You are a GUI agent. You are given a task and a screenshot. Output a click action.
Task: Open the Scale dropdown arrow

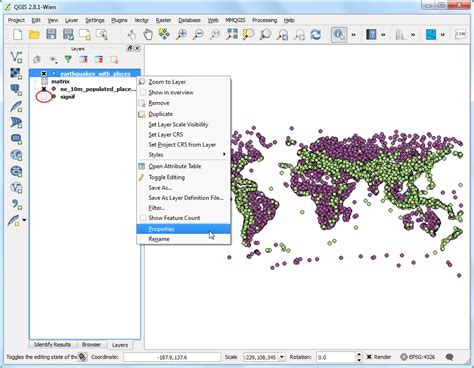click(282, 357)
